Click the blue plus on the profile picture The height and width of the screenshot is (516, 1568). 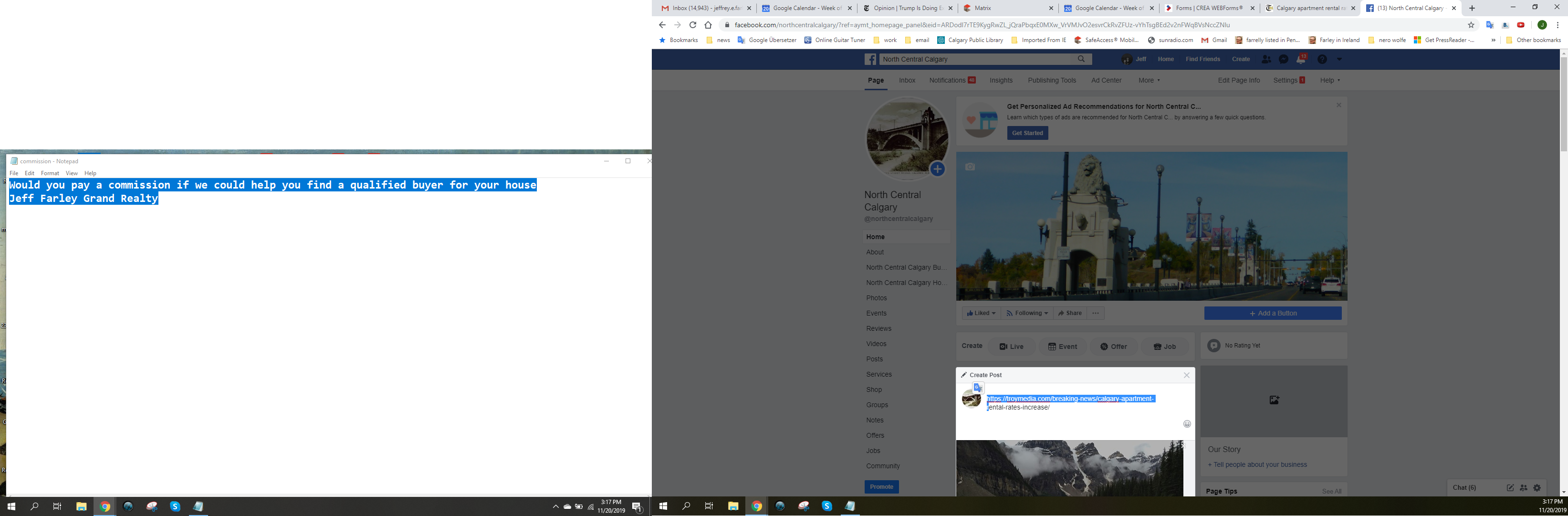coord(937,169)
